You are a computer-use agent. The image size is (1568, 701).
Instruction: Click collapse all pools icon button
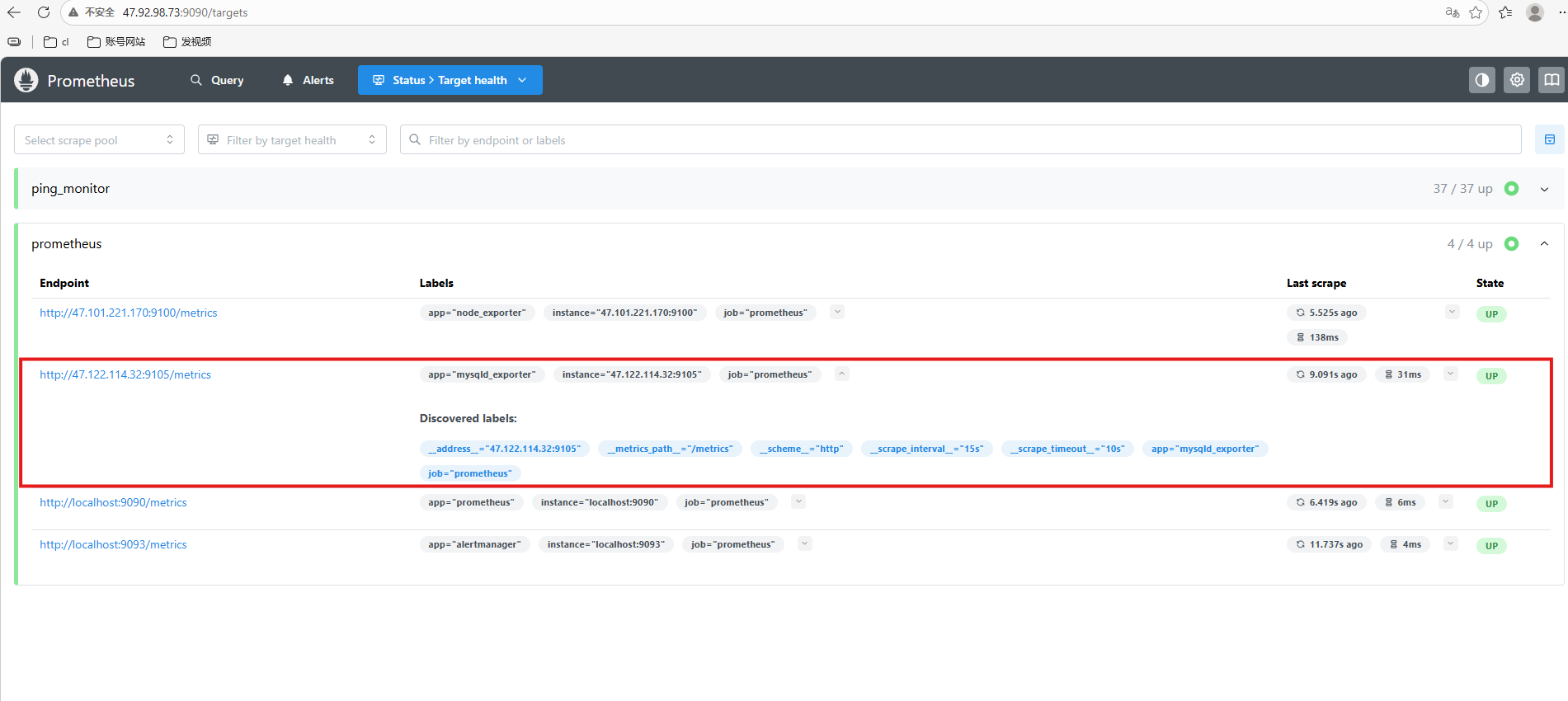point(1549,140)
